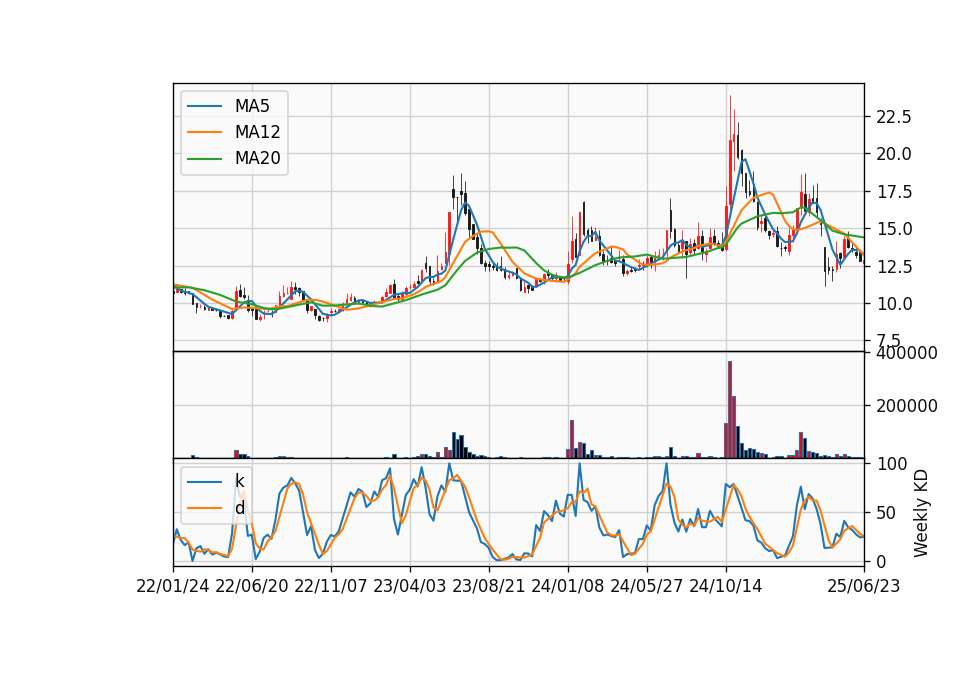
Task: Click the tallest volume bar near 24/10/14
Action: click(730, 410)
